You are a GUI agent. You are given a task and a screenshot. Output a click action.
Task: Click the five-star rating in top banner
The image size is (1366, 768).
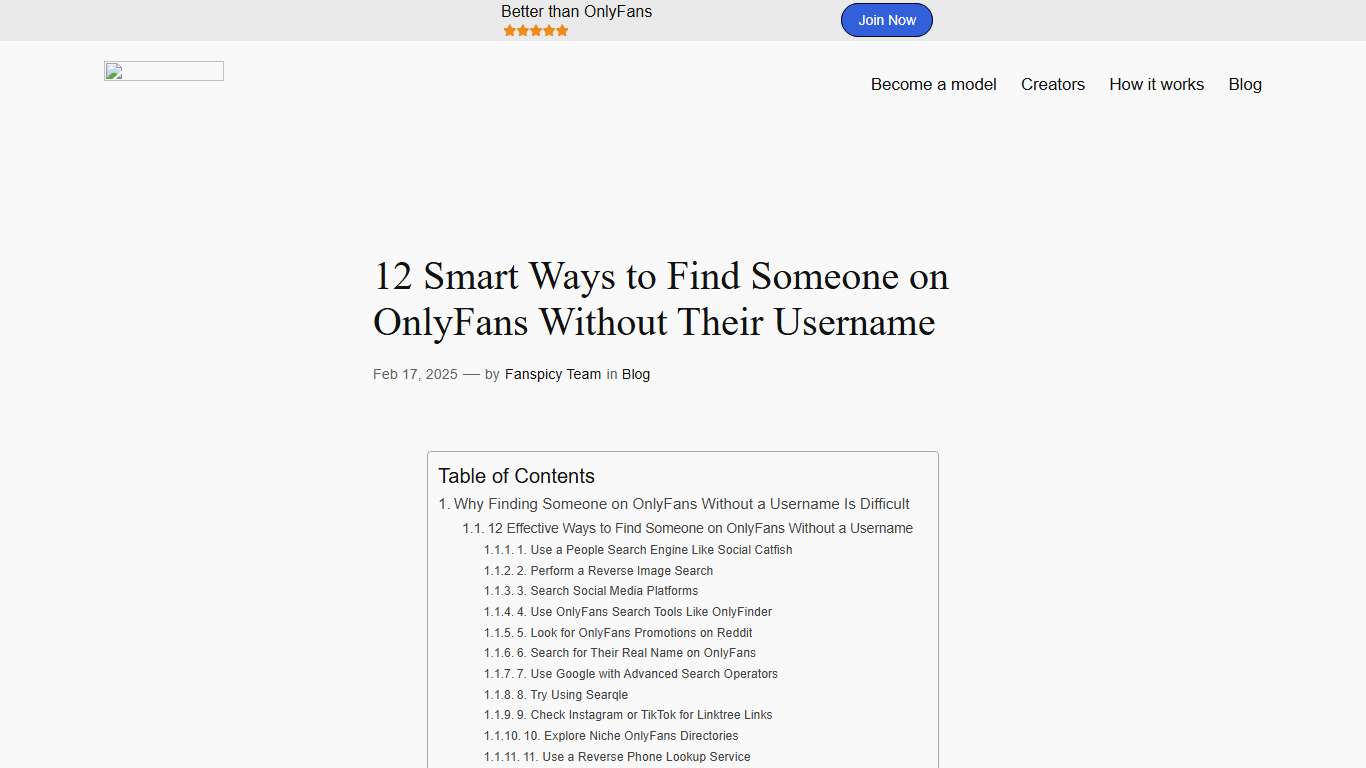click(x=535, y=30)
